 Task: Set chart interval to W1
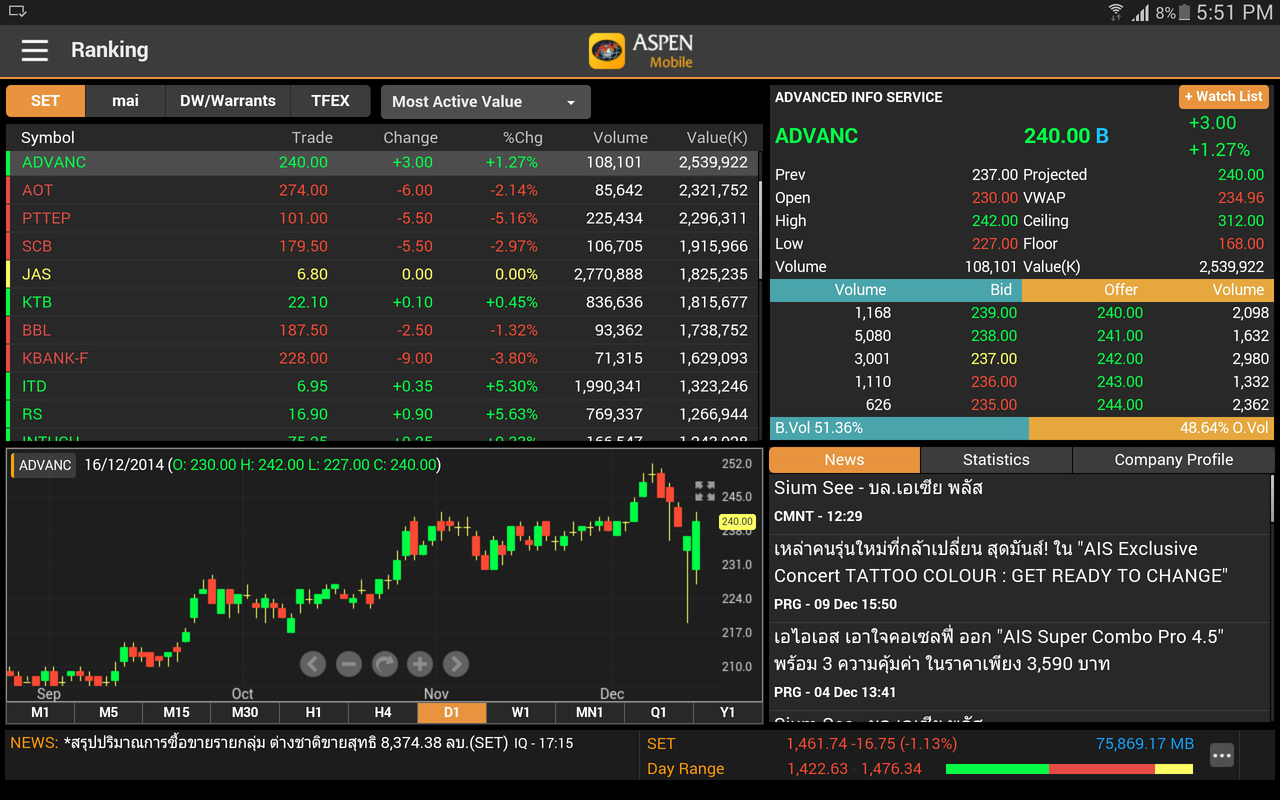pyautogui.click(x=521, y=713)
